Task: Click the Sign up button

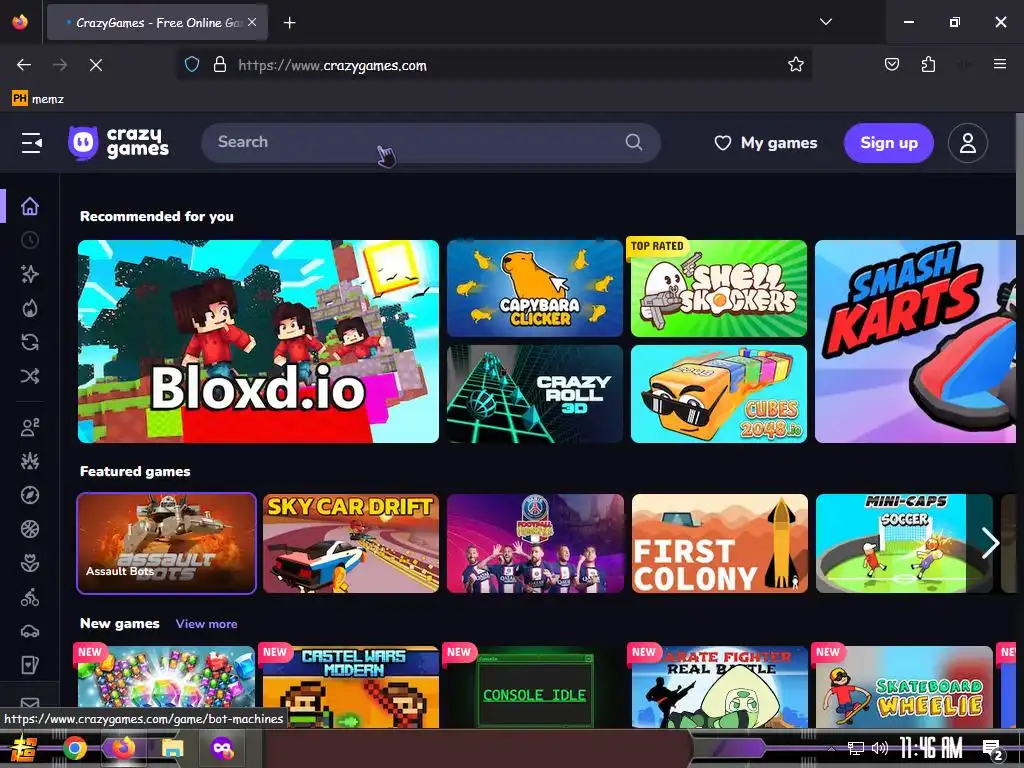Action: (888, 143)
